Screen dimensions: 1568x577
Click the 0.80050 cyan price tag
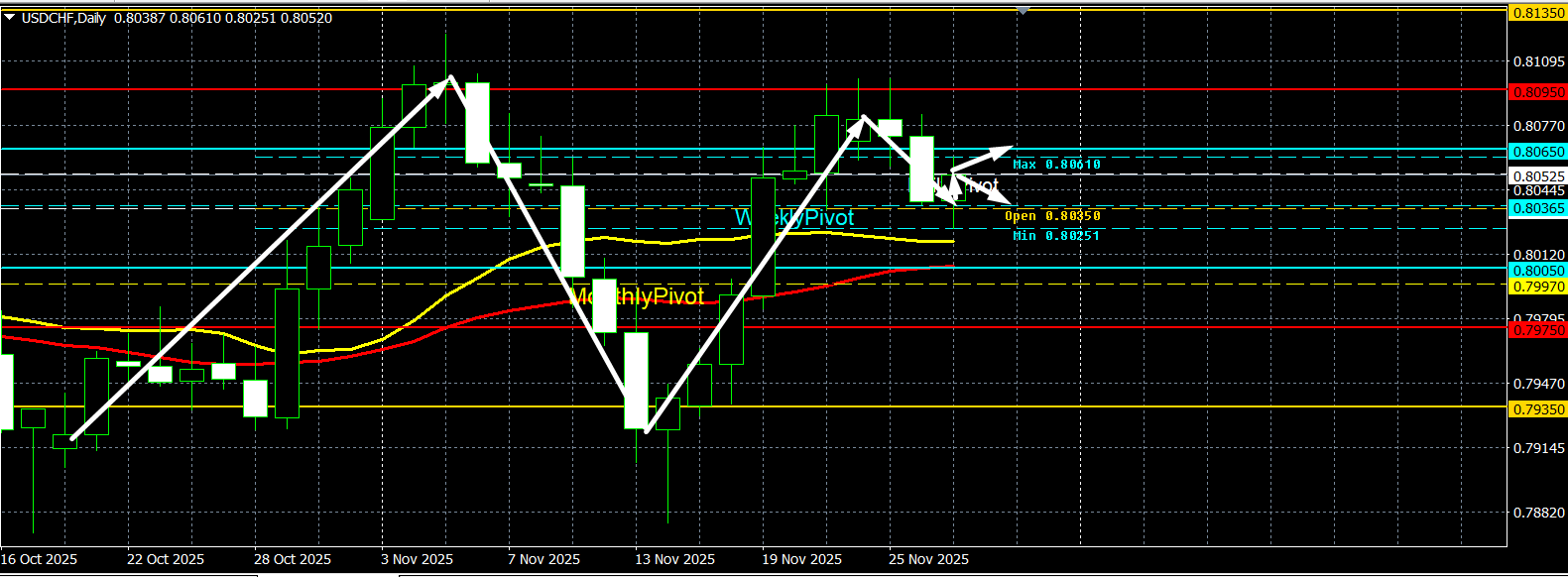[1538, 271]
